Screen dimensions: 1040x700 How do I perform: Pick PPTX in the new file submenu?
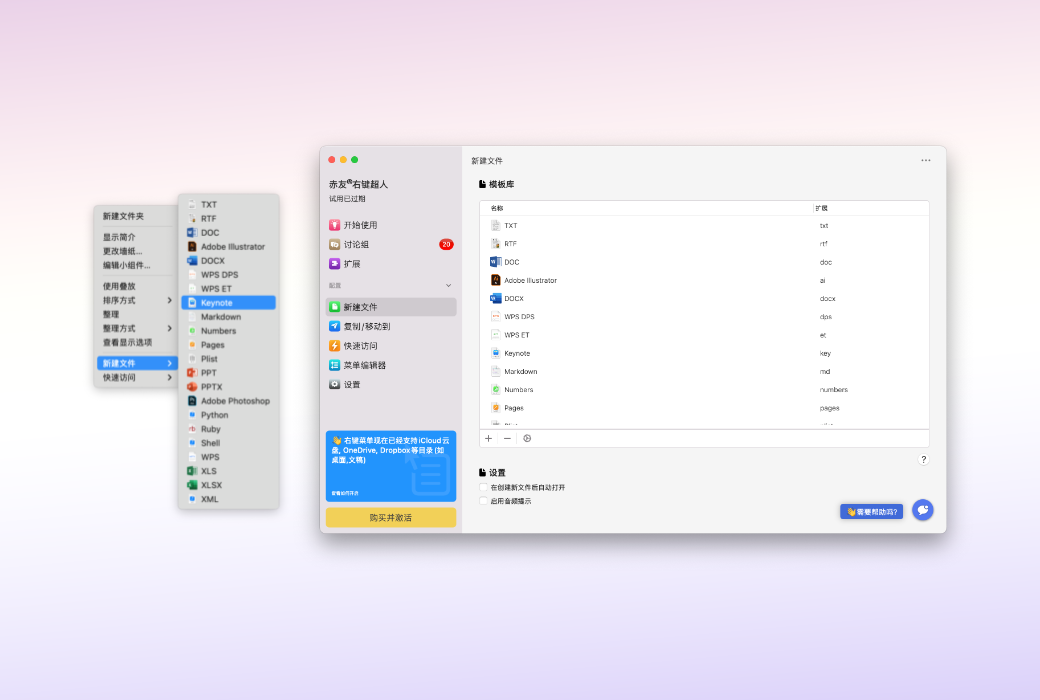coord(228,387)
